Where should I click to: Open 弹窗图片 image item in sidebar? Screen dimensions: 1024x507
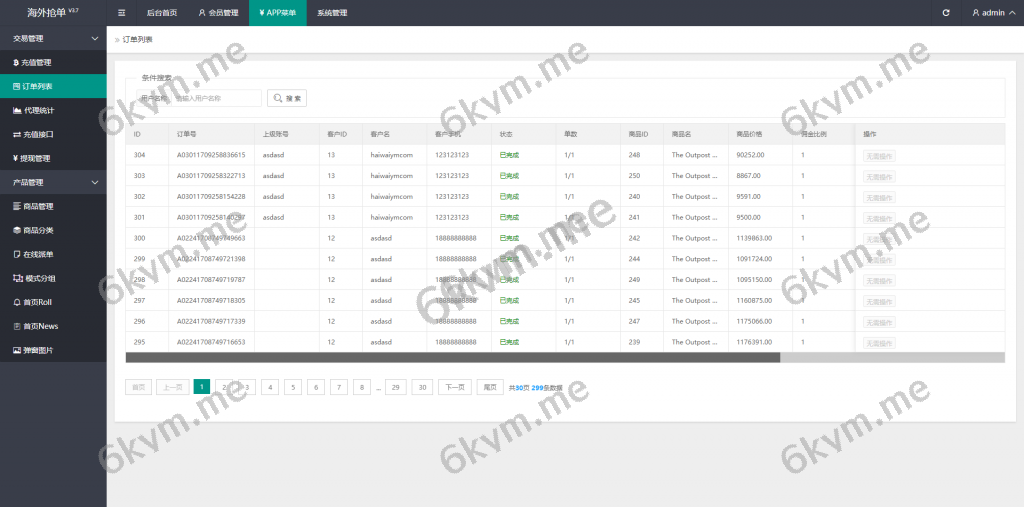pyautogui.click(x=37, y=350)
